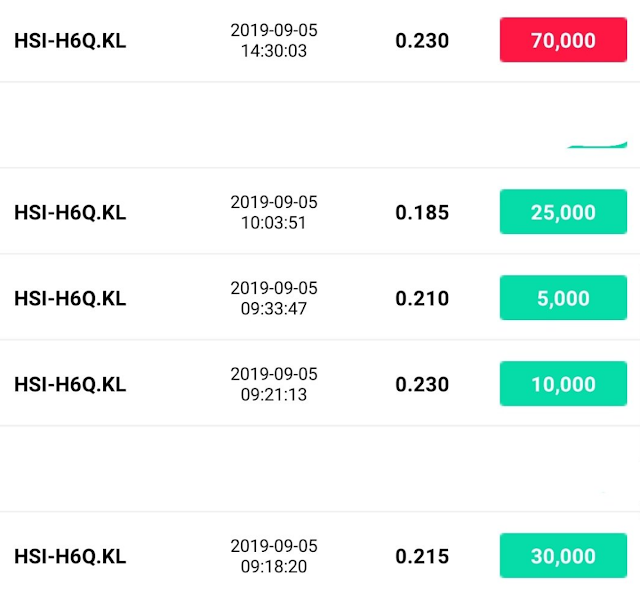Click the timestamp 2019-09-05 09:18:20
The image size is (640, 592).
(274, 556)
